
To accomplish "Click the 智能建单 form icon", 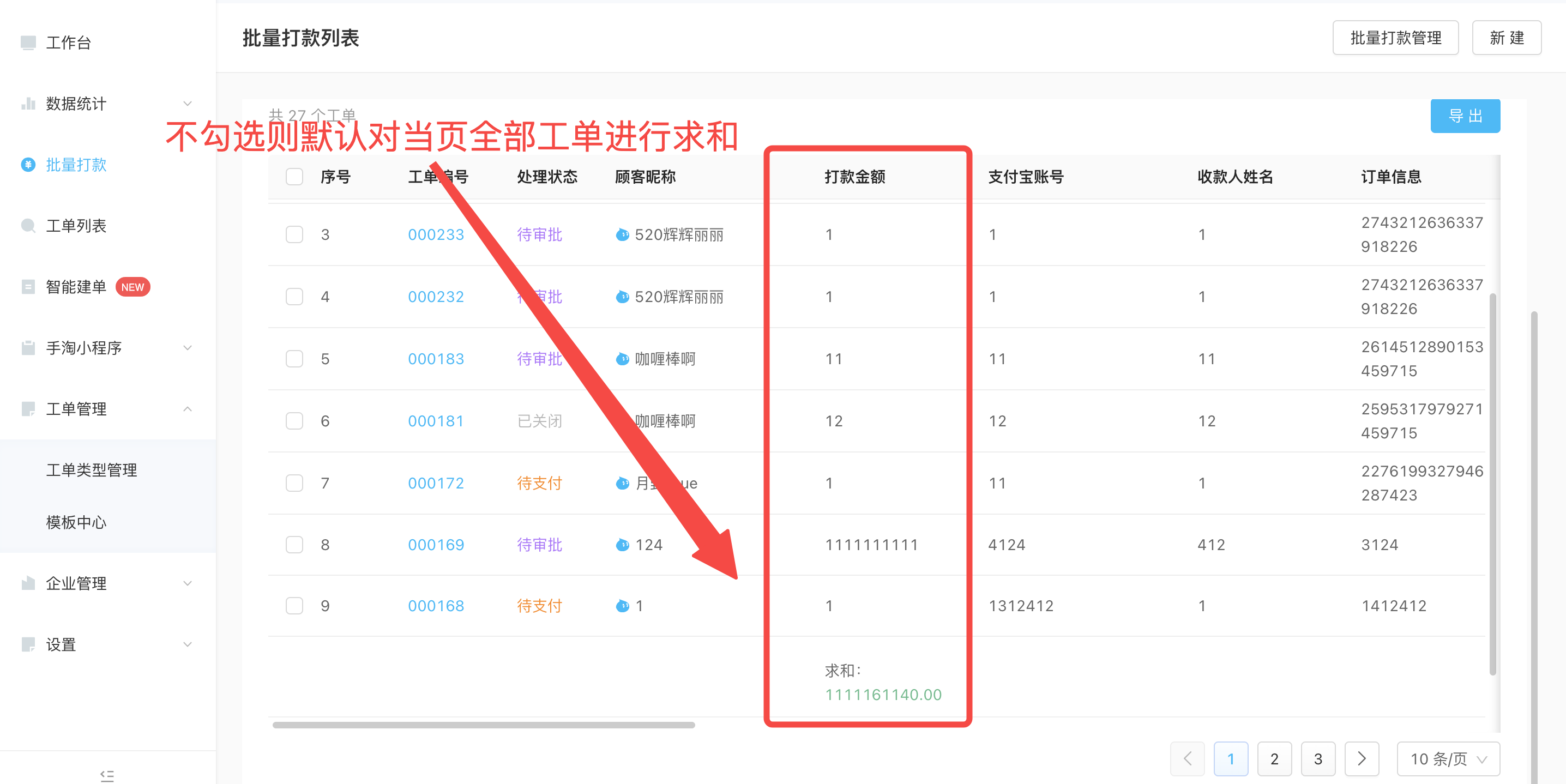I will tap(28, 287).
